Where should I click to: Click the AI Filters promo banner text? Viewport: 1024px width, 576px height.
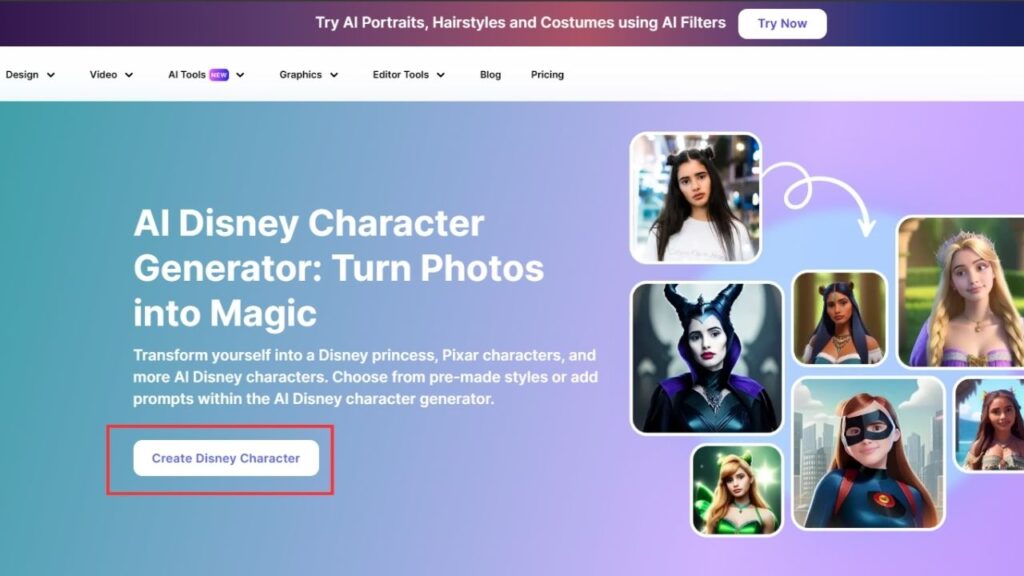(x=520, y=22)
